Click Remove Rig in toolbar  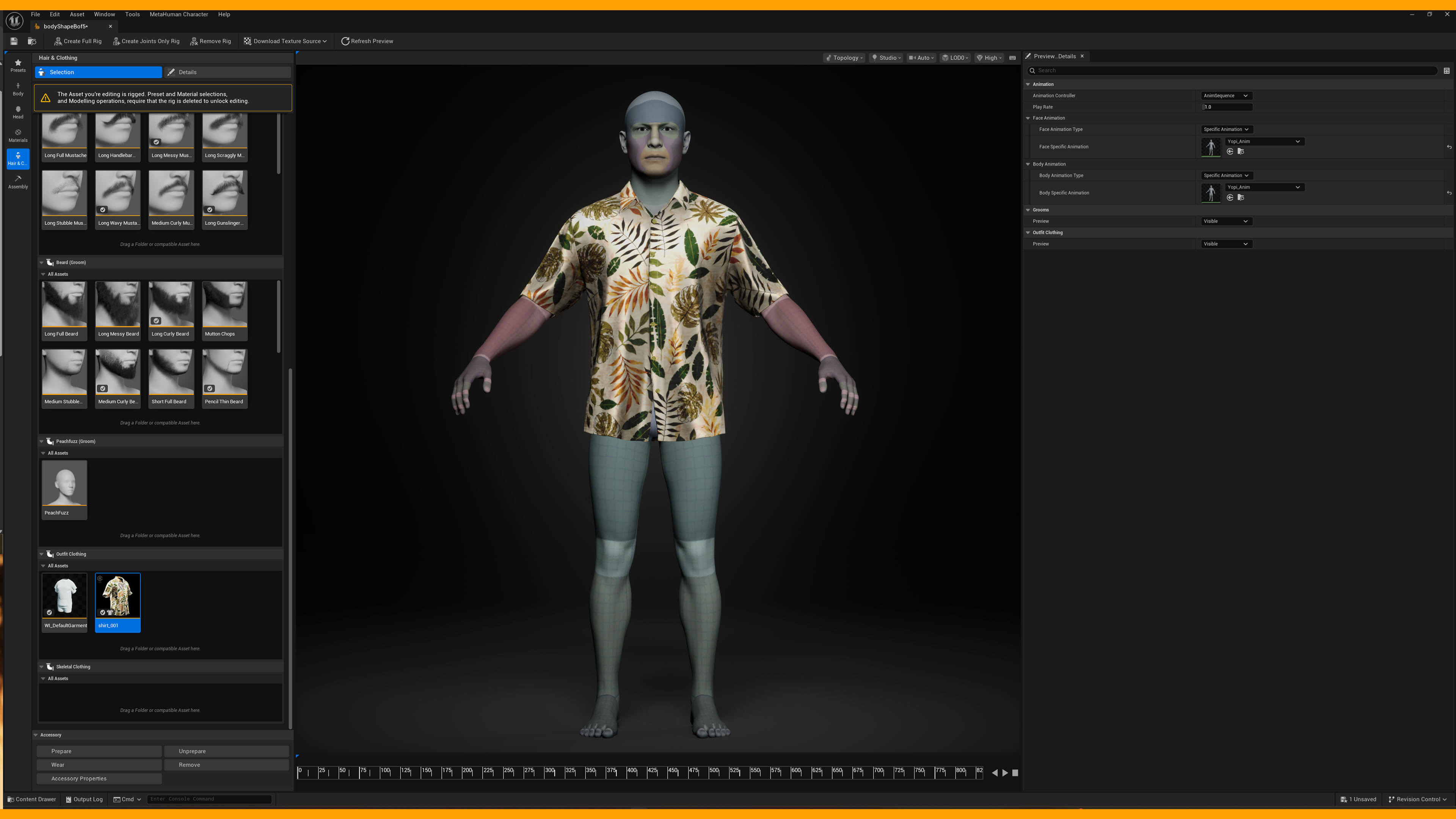click(211, 41)
